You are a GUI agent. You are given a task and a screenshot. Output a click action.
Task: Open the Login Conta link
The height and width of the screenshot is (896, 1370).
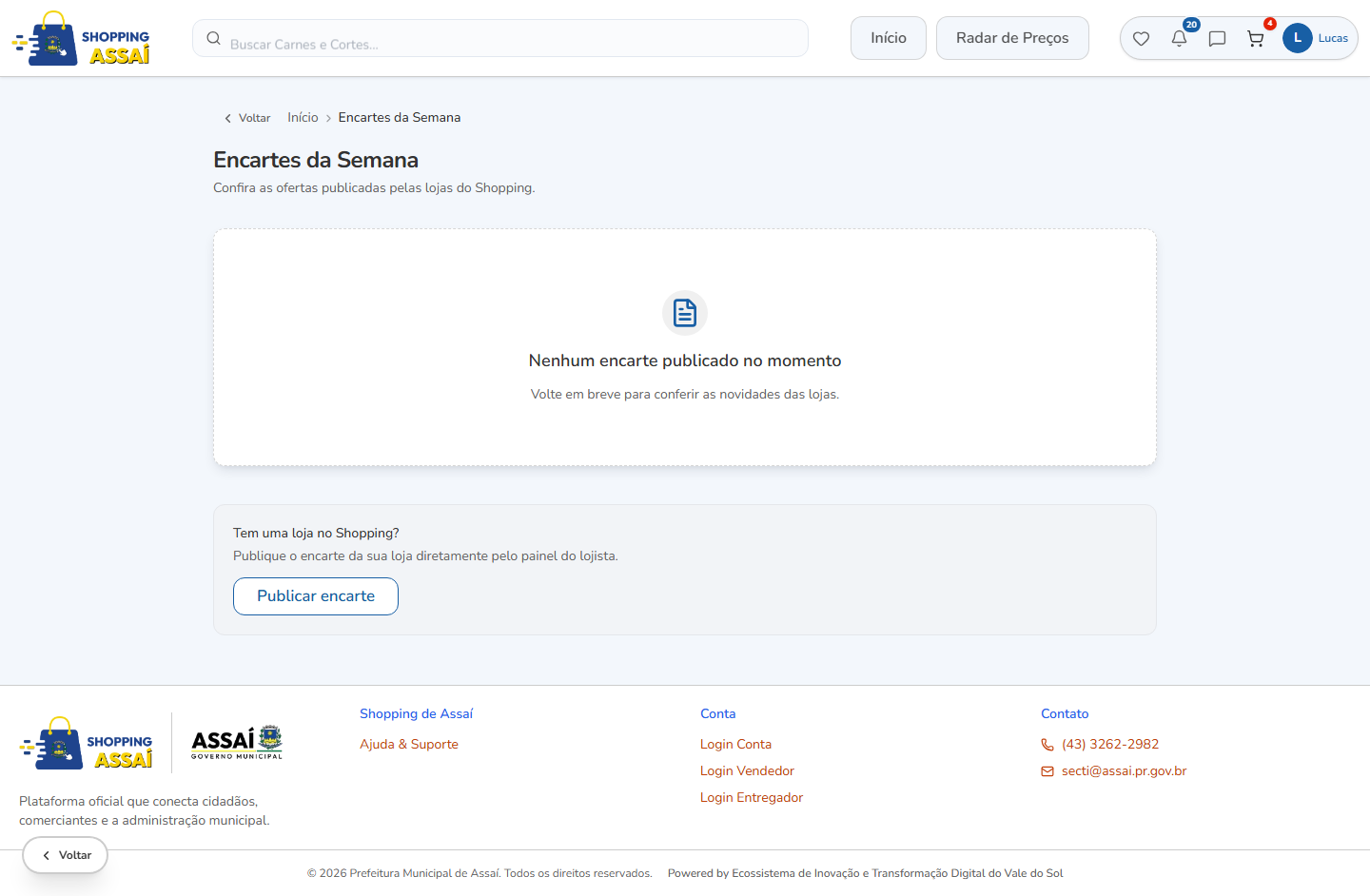[735, 744]
